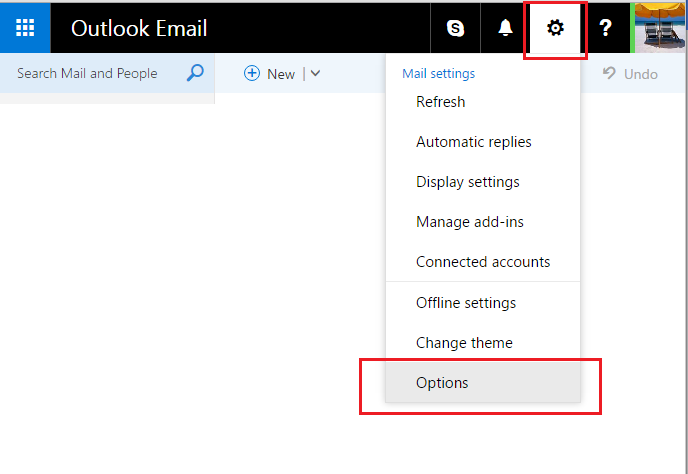Close the settings gear menu
Viewport: 688px width, 474px height.
[x=555, y=28]
